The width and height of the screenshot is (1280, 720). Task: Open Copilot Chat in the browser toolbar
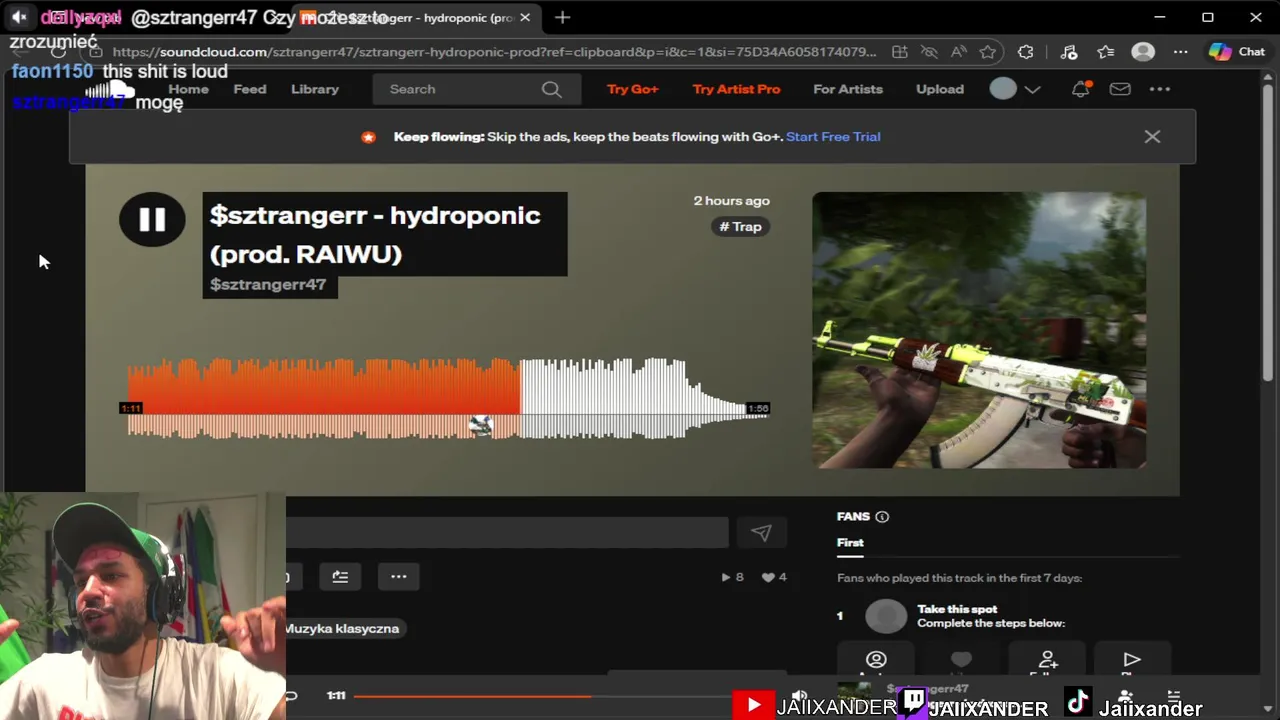point(1237,52)
